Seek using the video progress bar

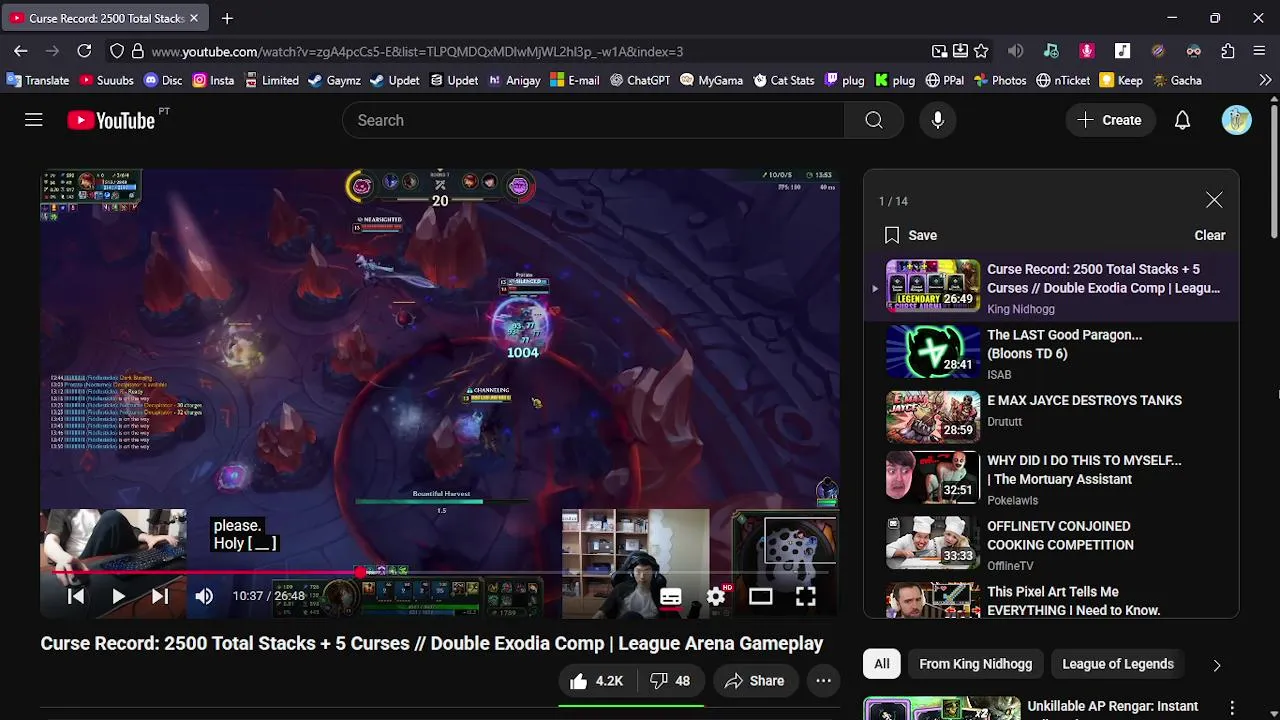[x=440, y=574]
